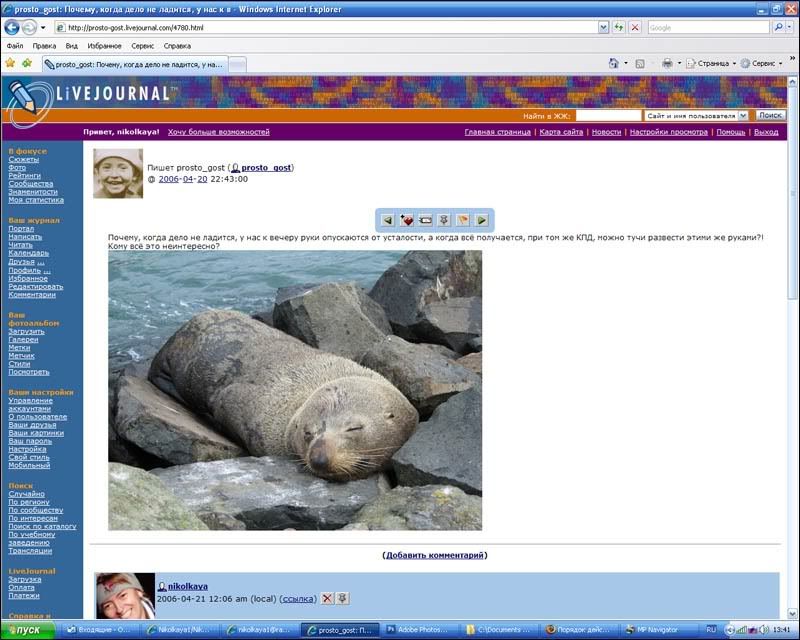Click the LiveJournal pencil logo
The image size is (800, 640).
(x=28, y=103)
